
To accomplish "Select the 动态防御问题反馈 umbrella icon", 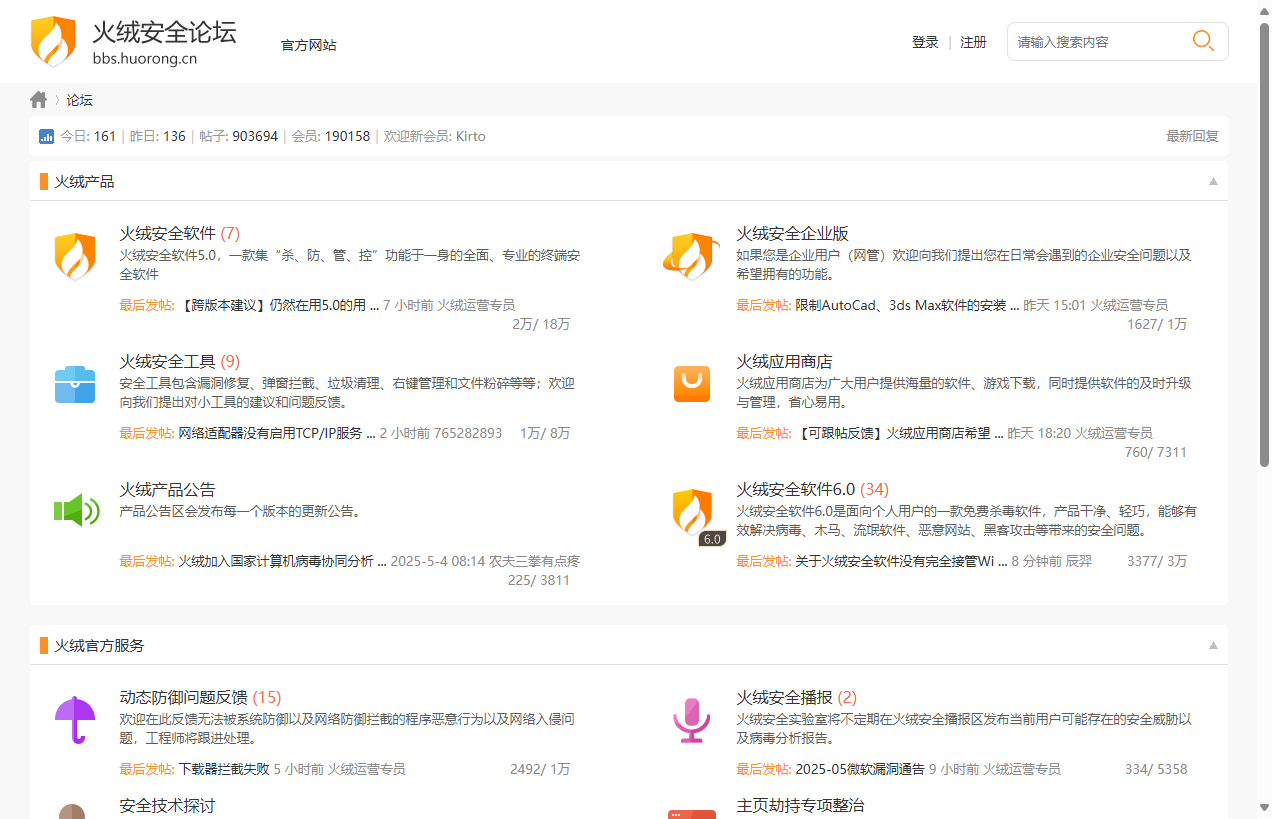I will [75, 719].
